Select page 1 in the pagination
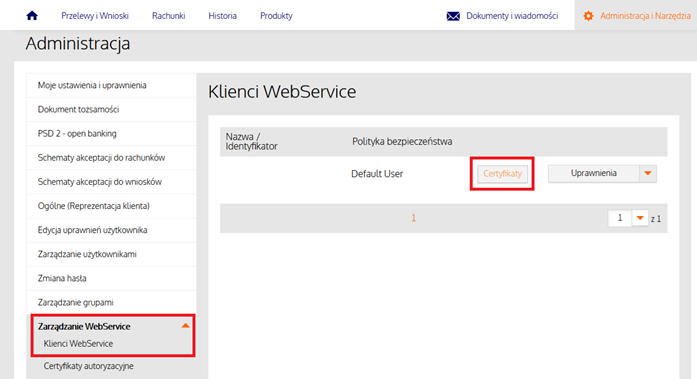697x379 pixels. tap(413, 218)
